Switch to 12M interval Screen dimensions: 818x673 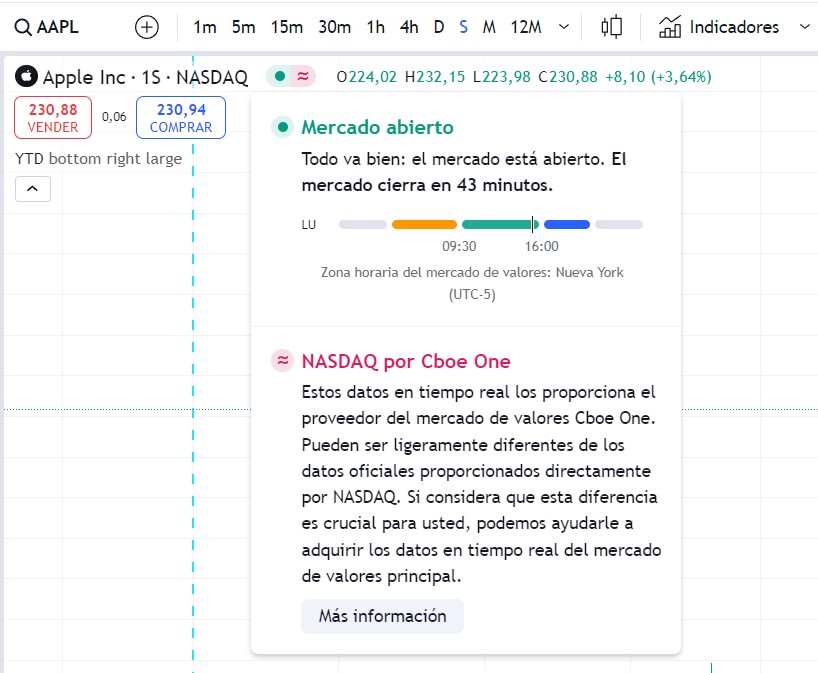[x=526, y=27]
